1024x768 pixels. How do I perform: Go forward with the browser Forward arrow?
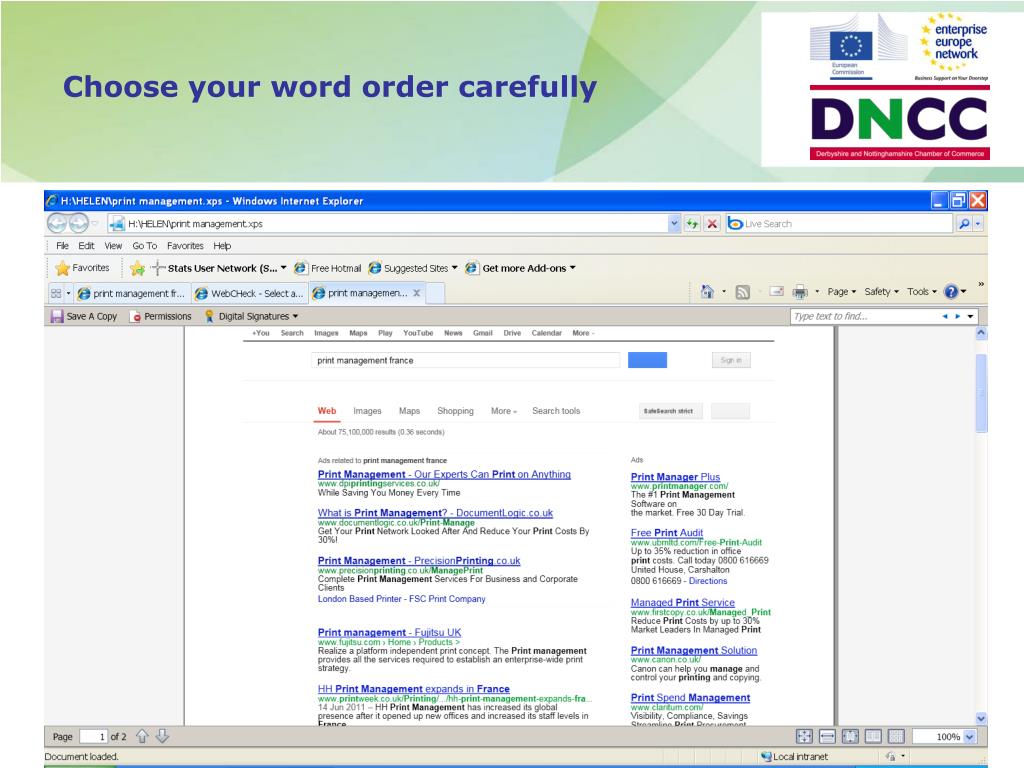click(x=78, y=223)
